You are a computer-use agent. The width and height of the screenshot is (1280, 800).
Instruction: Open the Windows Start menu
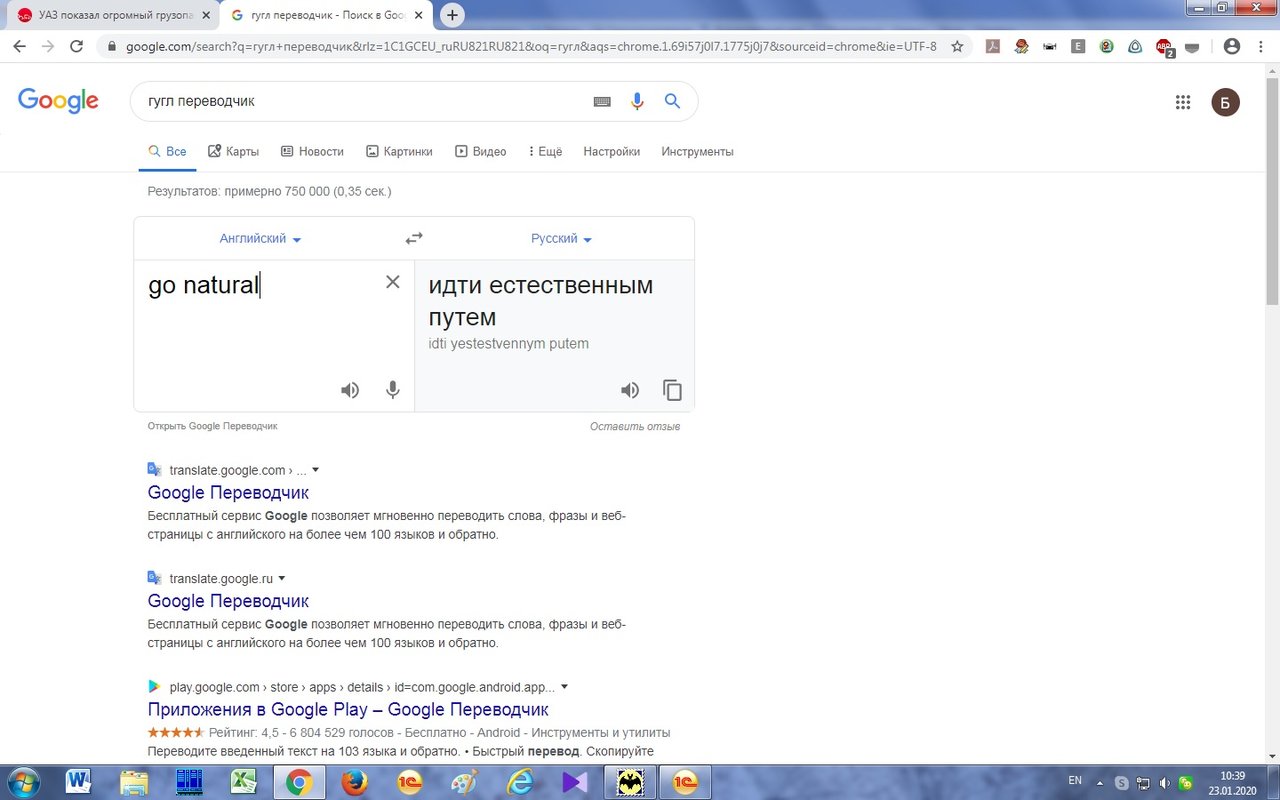coord(22,783)
